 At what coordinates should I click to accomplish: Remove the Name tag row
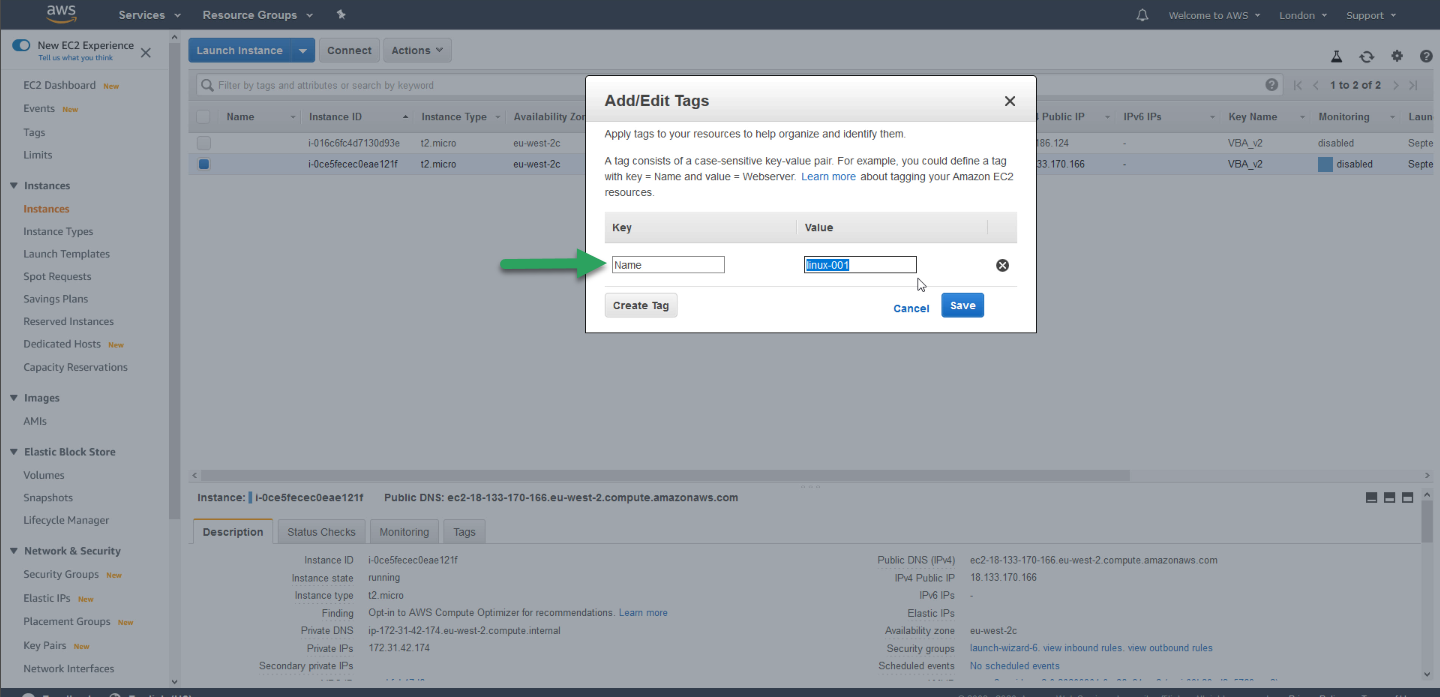(x=1002, y=265)
